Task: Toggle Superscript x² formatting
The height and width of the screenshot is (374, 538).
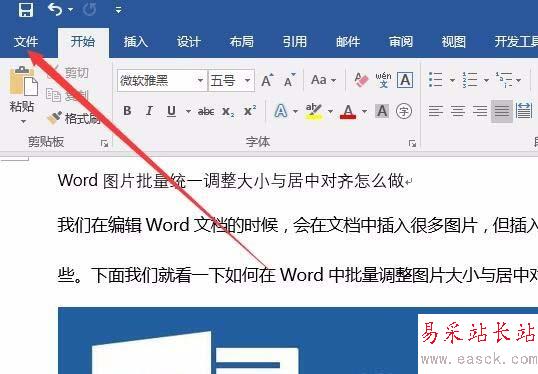Action: pos(250,110)
